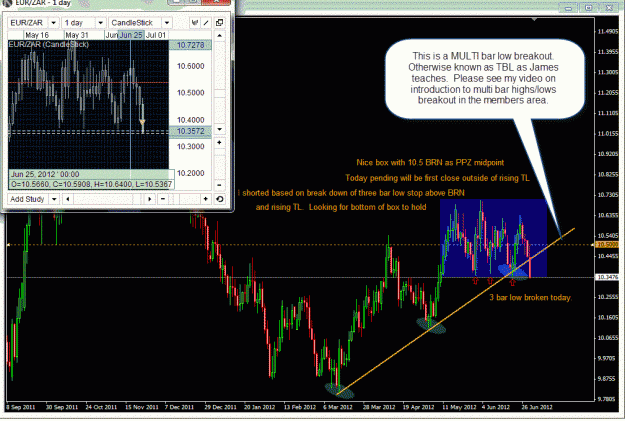Click the 10.7278 price marker
The height and width of the screenshot is (421, 625).
191,45
